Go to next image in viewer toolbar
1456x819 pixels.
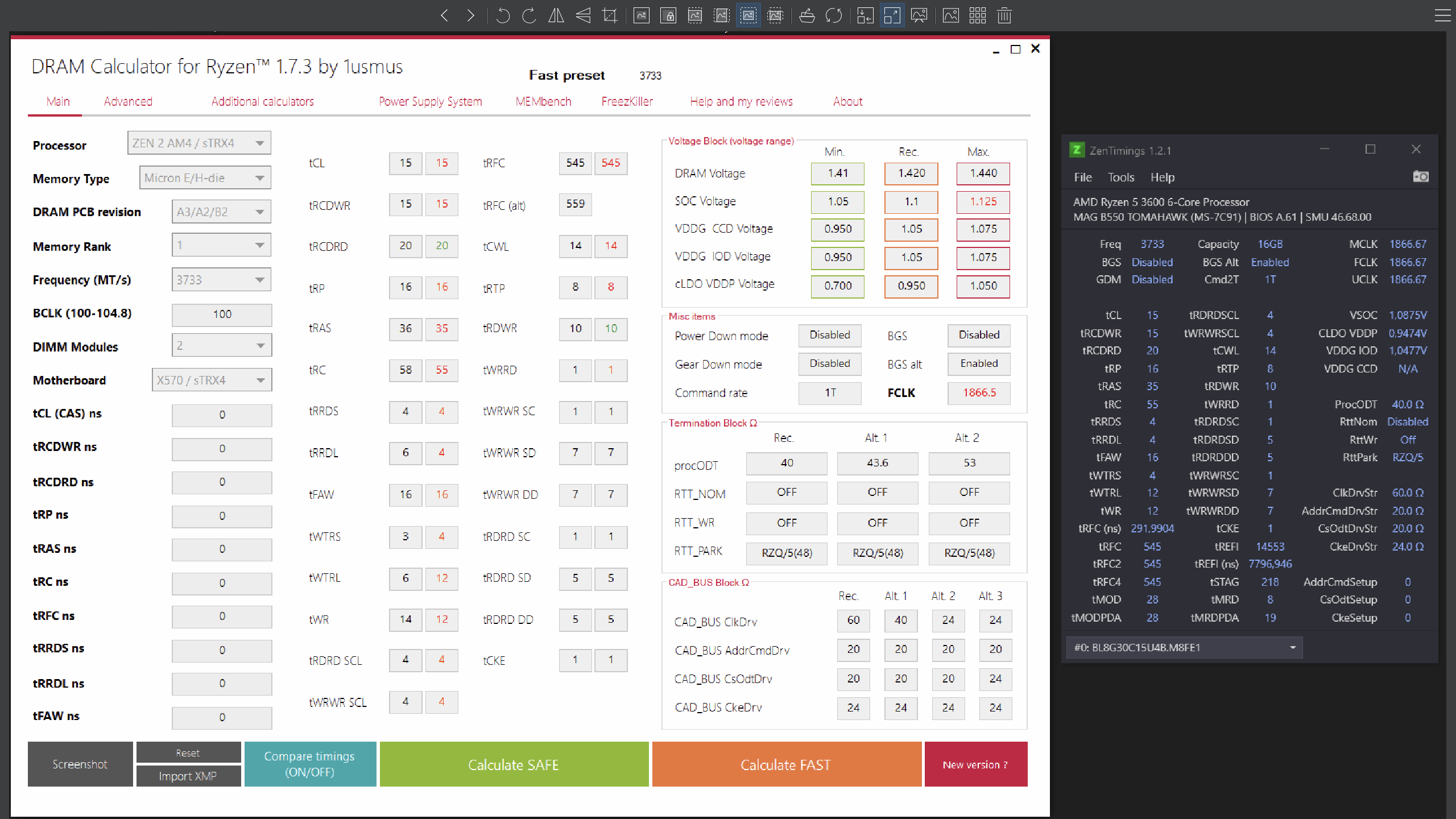[470, 15]
